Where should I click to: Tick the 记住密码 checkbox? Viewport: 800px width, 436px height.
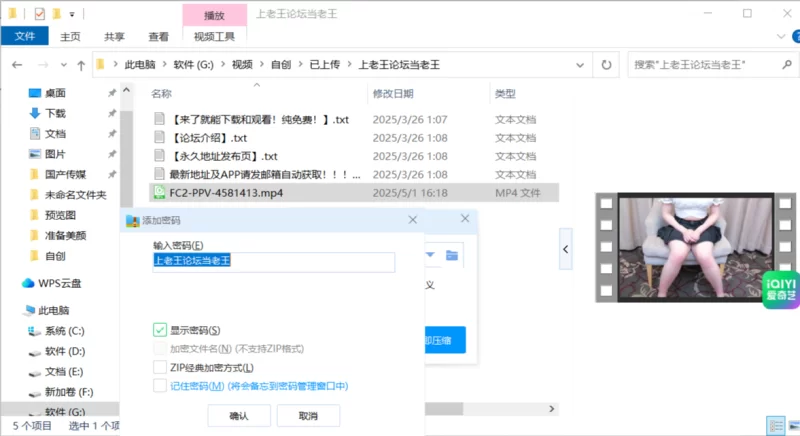click(160, 386)
